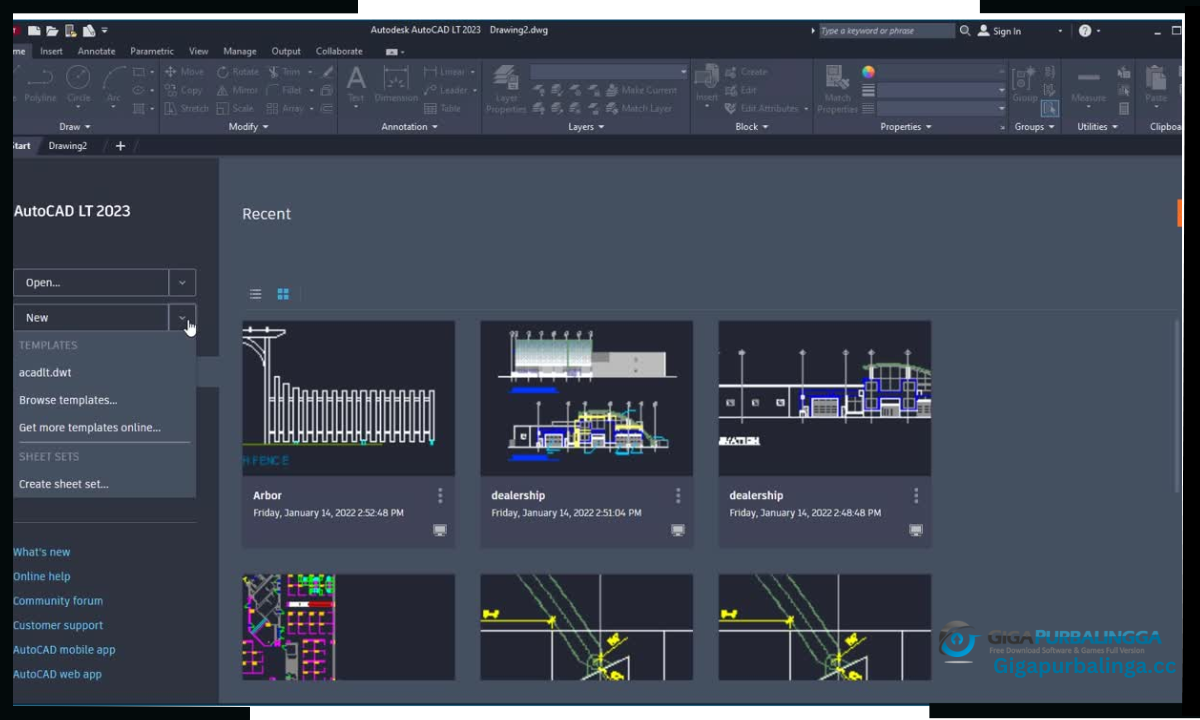Open the Arbor drawing thumbnail
1200x720 pixels.
pos(348,398)
